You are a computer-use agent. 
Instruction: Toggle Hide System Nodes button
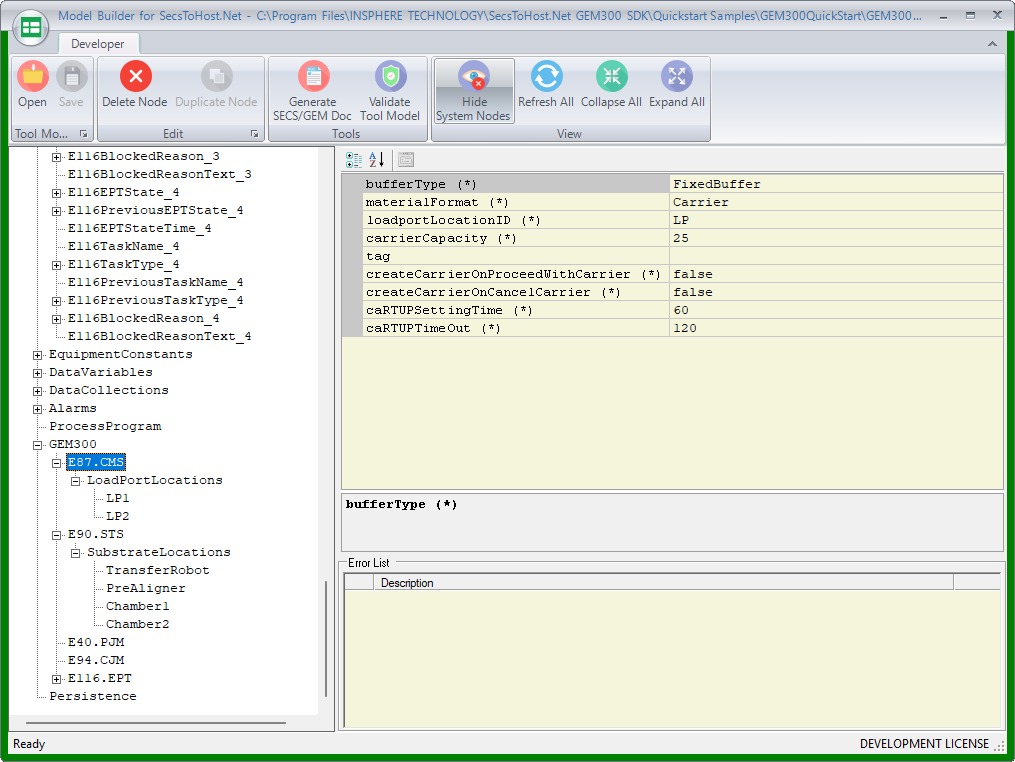click(x=474, y=91)
